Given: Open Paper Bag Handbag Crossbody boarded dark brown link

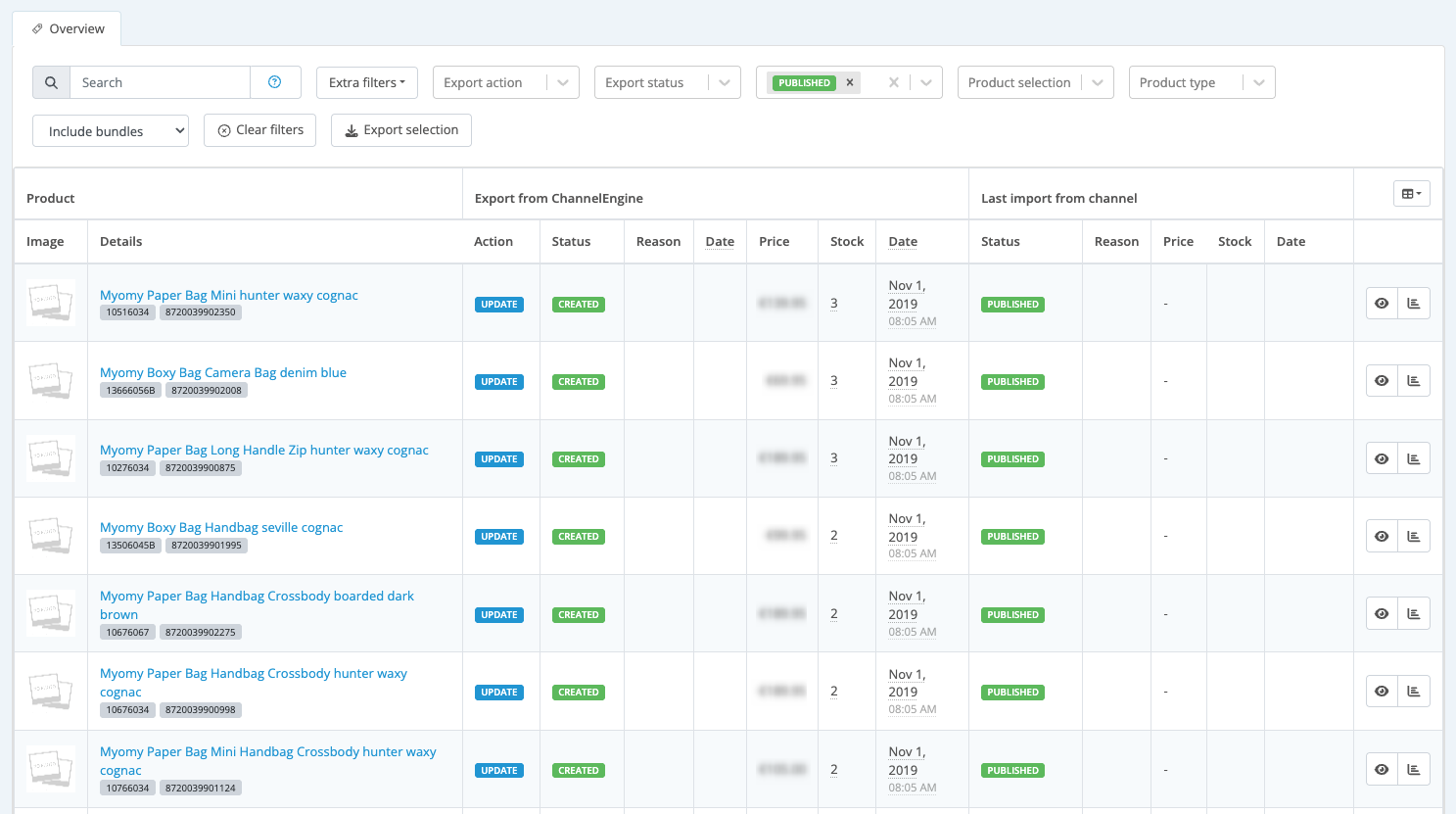Looking at the screenshot, I should click(257, 604).
